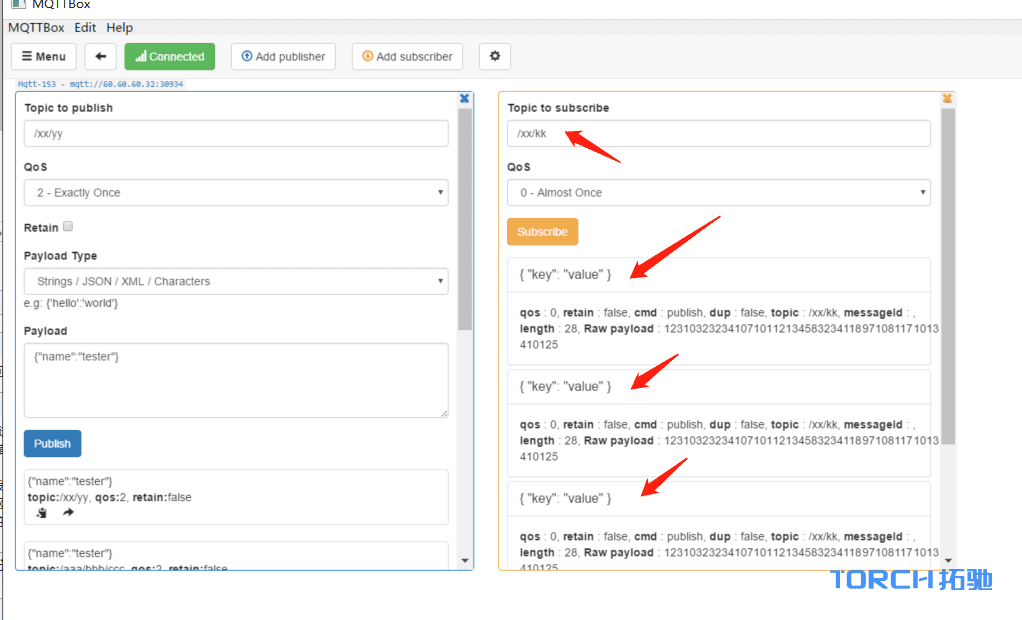Click the orange Subscribe button
Viewport: 1022px width, 620px height.
(542, 231)
